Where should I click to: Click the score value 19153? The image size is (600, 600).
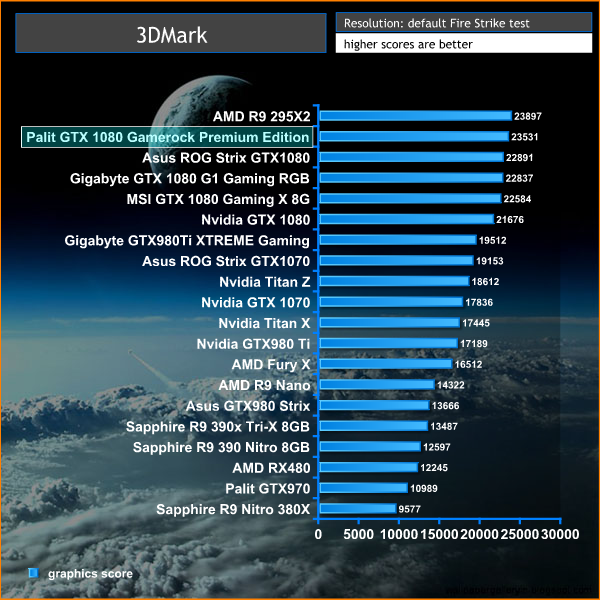coord(489,261)
